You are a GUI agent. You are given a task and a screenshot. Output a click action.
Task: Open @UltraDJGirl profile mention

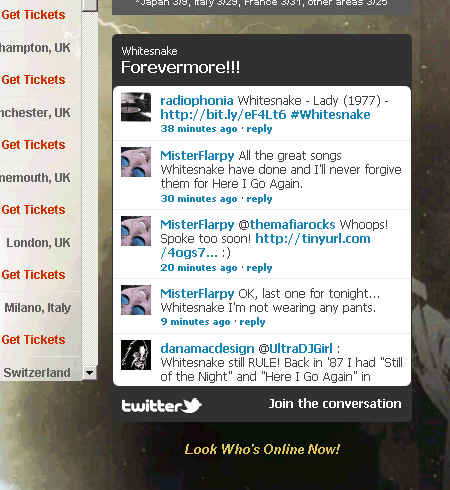pyautogui.click(x=295, y=349)
